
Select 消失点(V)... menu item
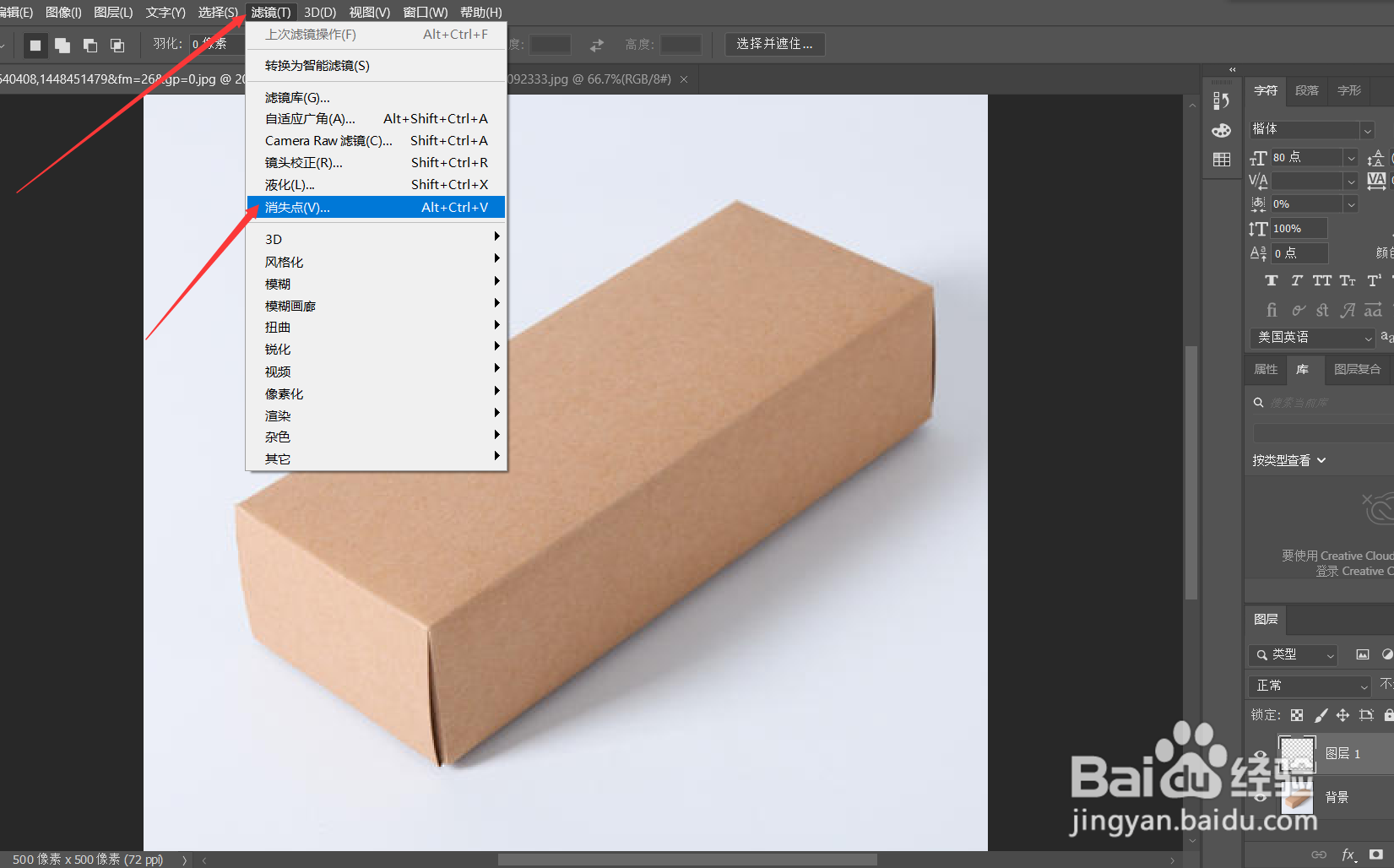click(377, 207)
